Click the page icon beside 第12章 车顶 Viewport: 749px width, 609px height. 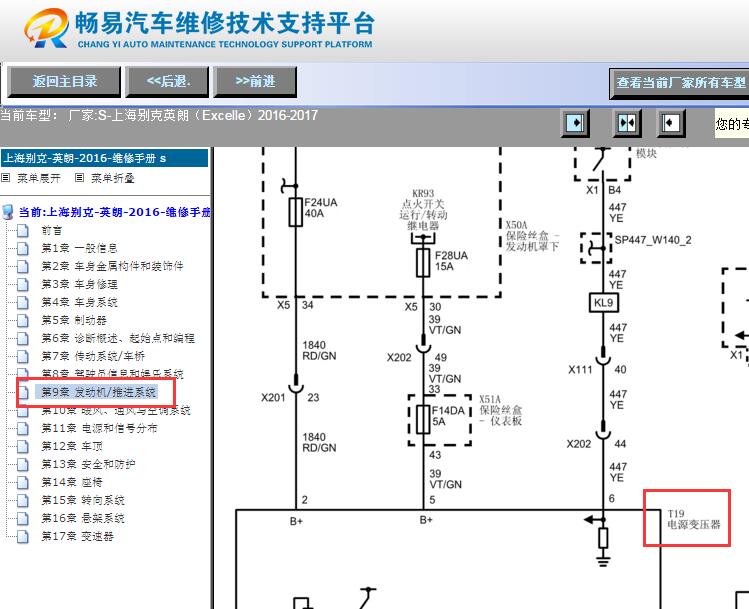tap(22, 446)
